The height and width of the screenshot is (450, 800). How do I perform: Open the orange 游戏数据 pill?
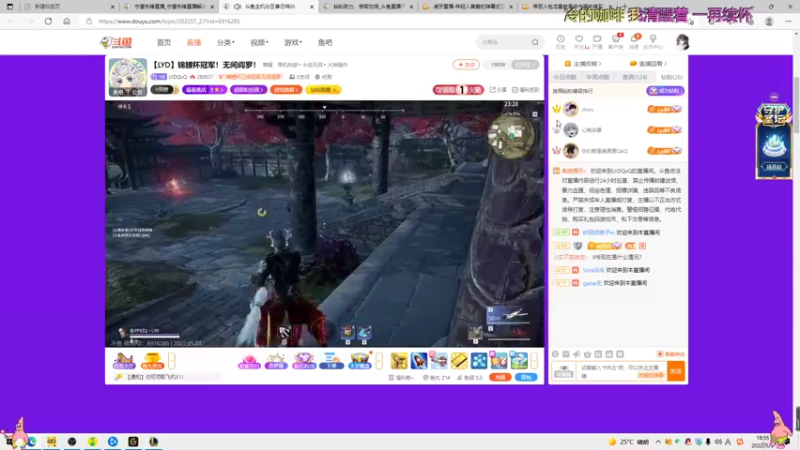286,90
